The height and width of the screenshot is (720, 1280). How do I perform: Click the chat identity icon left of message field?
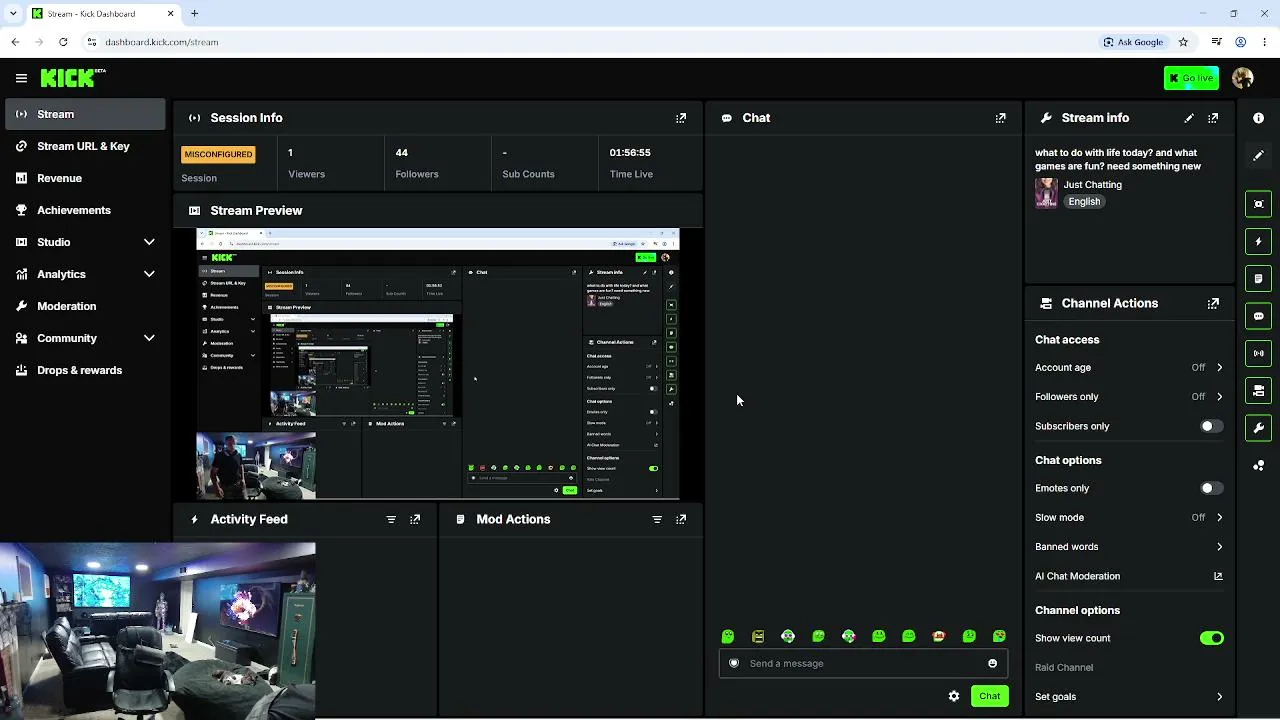click(734, 663)
